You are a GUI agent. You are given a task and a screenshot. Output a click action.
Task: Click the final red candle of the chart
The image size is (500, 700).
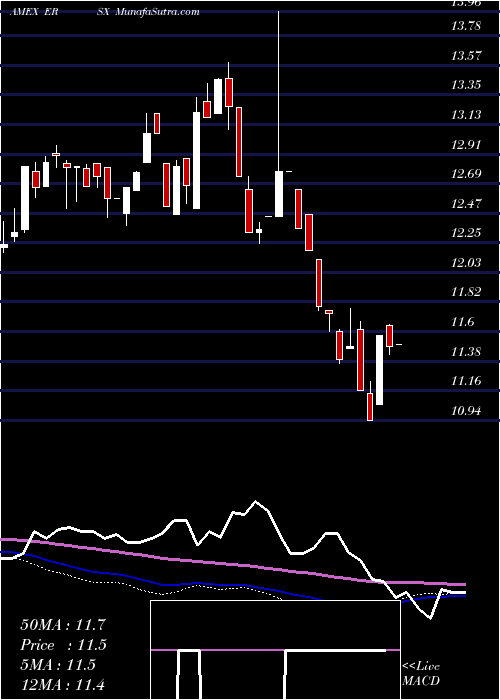389,336
